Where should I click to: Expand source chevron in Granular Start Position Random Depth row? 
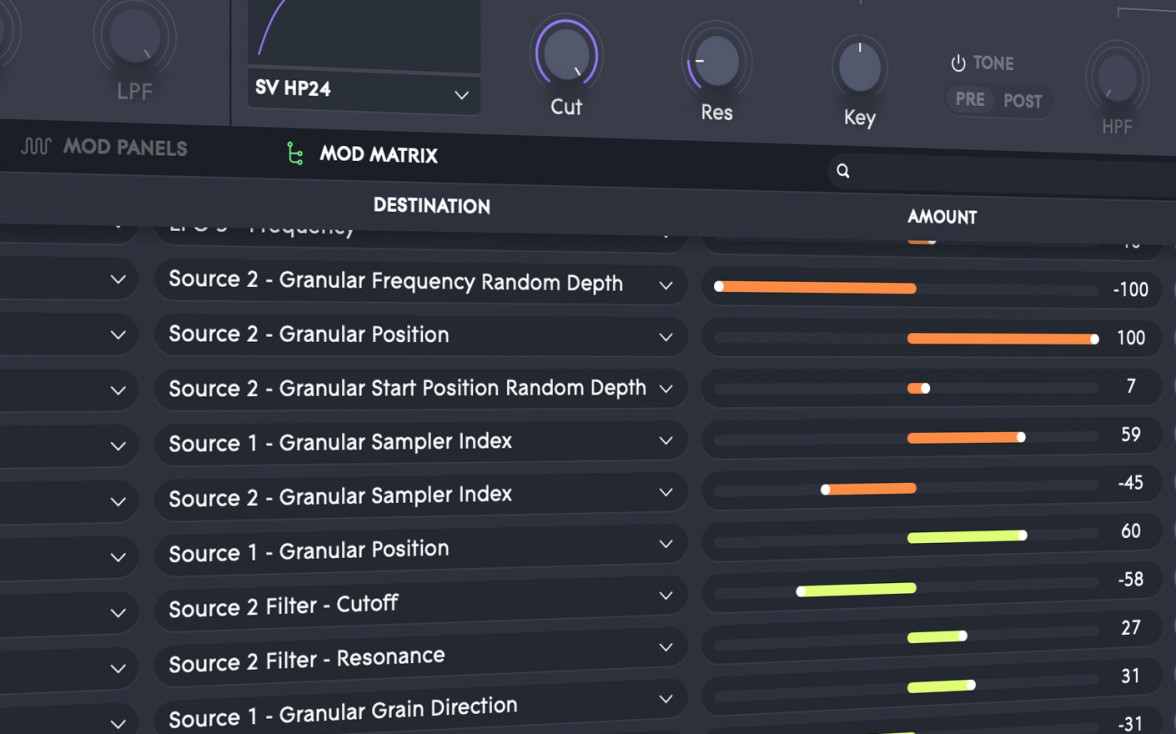(118, 391)
